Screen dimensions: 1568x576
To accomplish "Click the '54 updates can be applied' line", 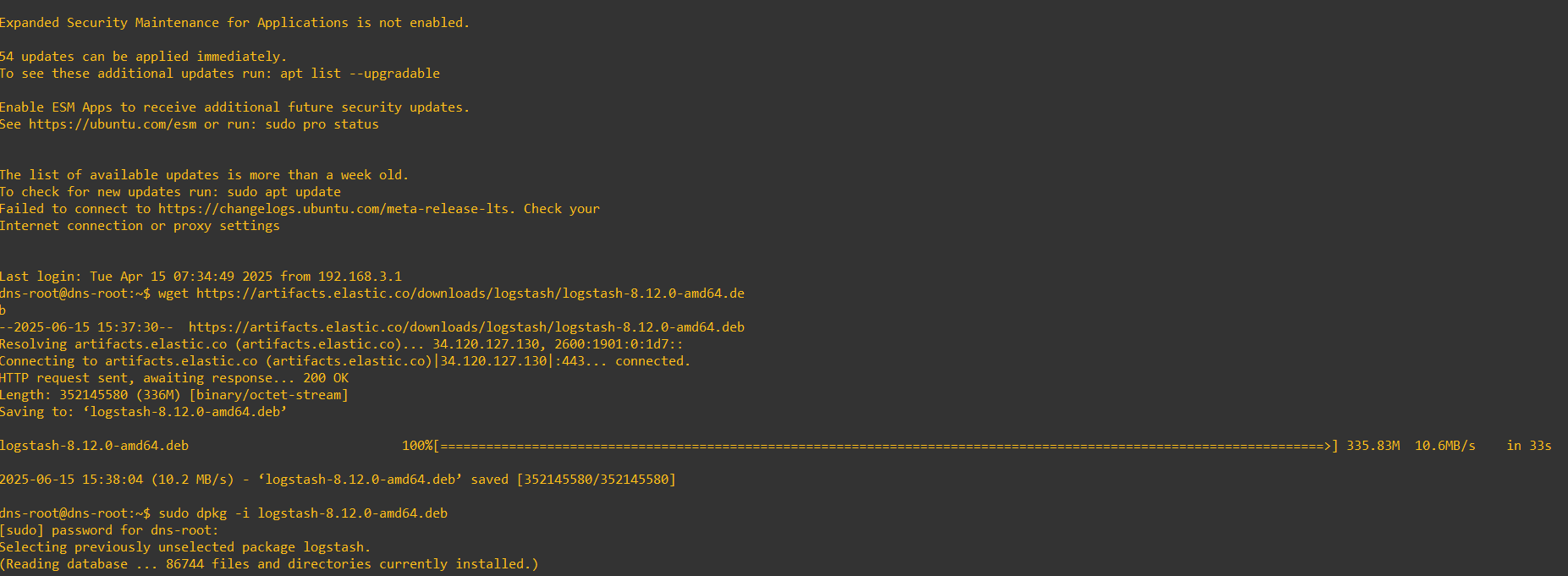I will point(143,57).
